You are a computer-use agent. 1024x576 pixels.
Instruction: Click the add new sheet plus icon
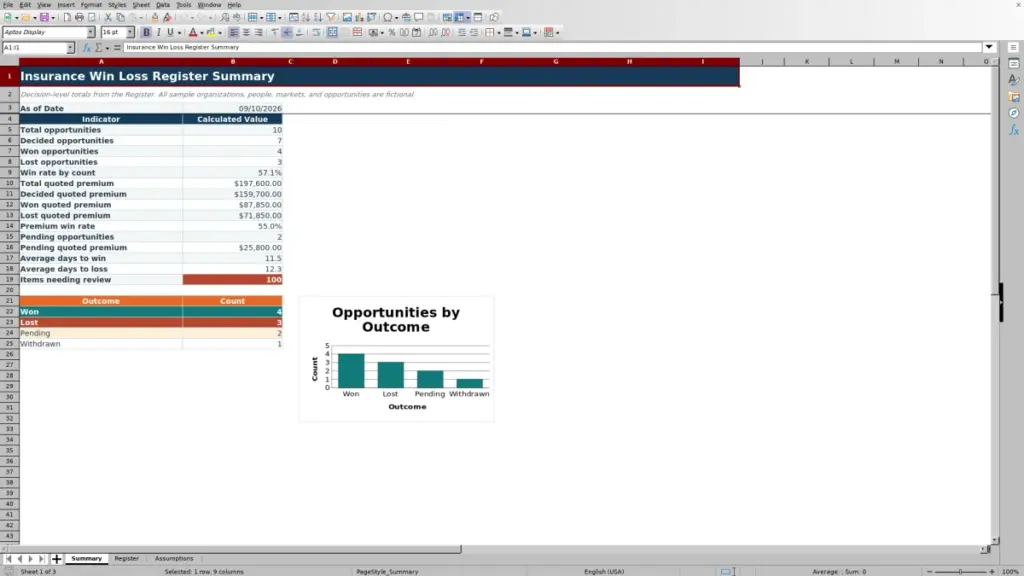pyautogui.click(x=57, y=559)
